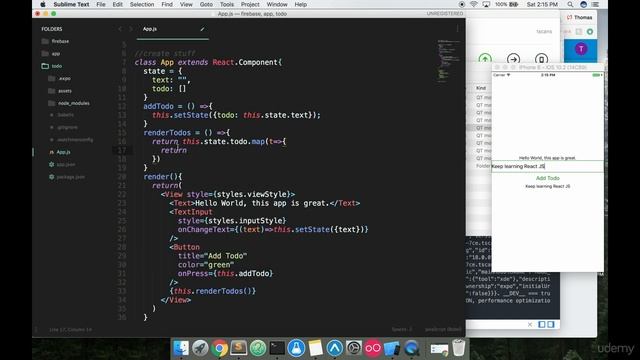Open Trash from the dock
Viewport: 640px width, 360px height.
[x=459, y=348]
